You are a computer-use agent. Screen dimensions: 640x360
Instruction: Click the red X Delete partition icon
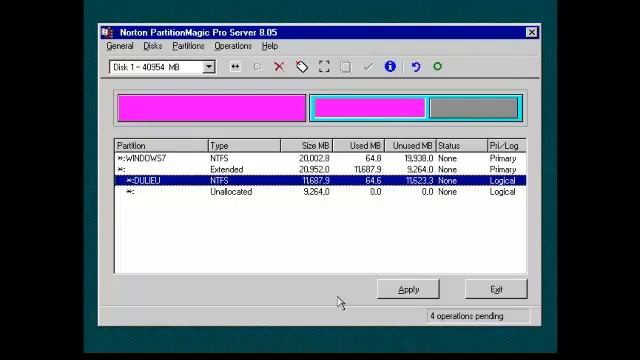pyautogui.click(x=279, y=67)
